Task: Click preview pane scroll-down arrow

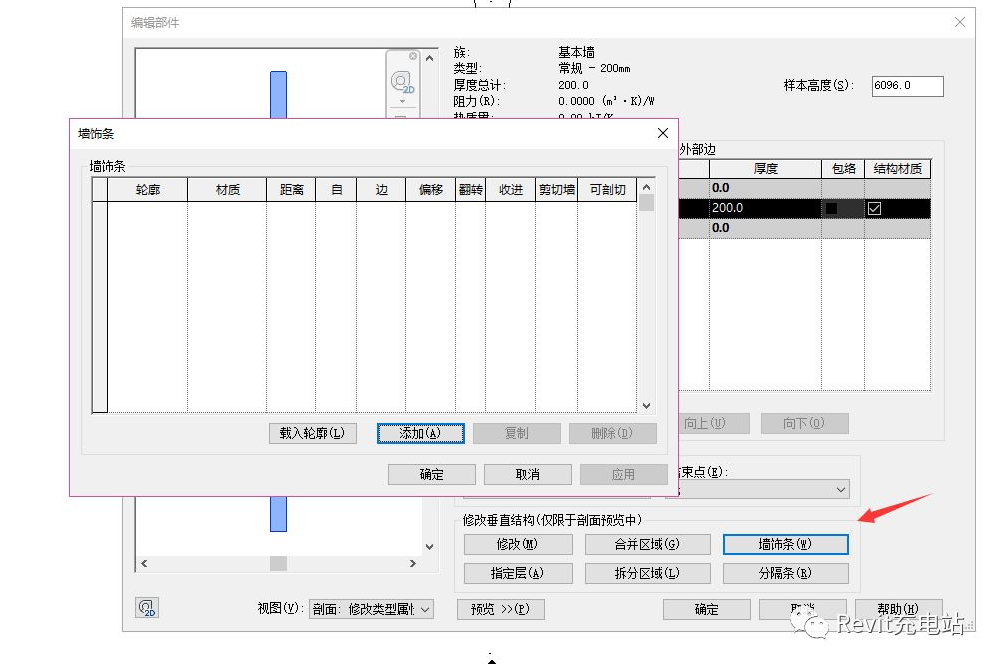Action: pyautogui.click(x=429, y=546)
